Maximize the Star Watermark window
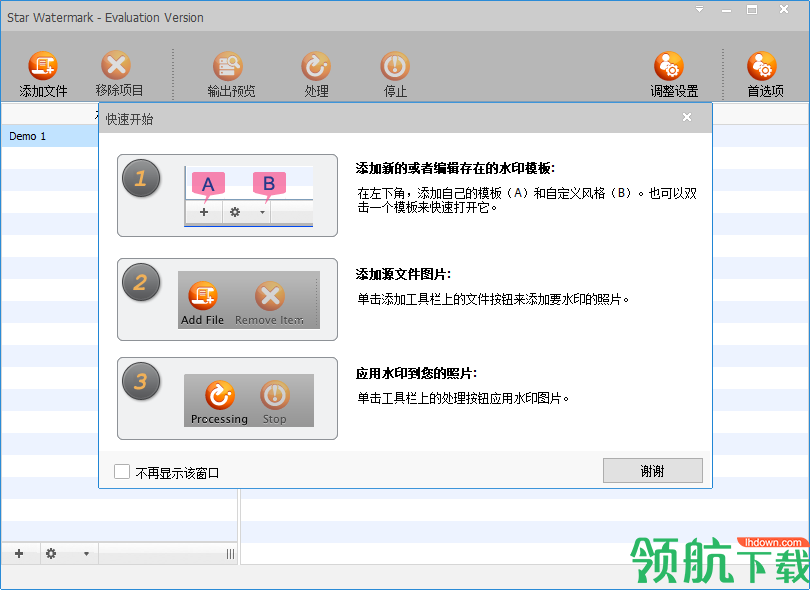This screenshot has height=590, width=810. pyautogui.click(x=752, y=9)
